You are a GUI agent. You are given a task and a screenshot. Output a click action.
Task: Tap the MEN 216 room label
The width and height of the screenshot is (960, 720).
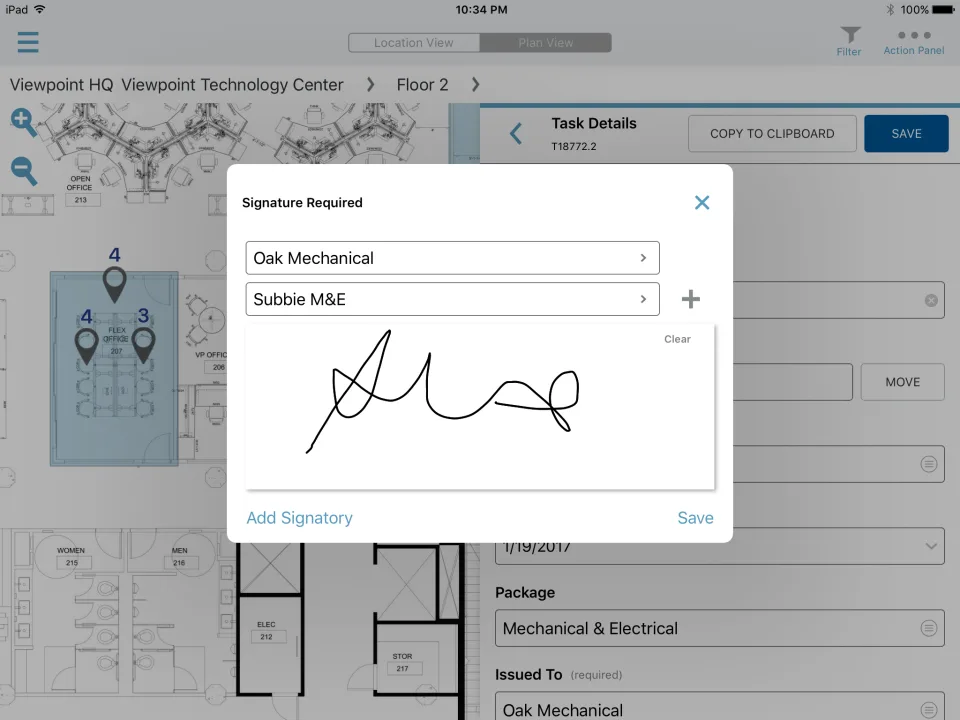coord(179,557)
